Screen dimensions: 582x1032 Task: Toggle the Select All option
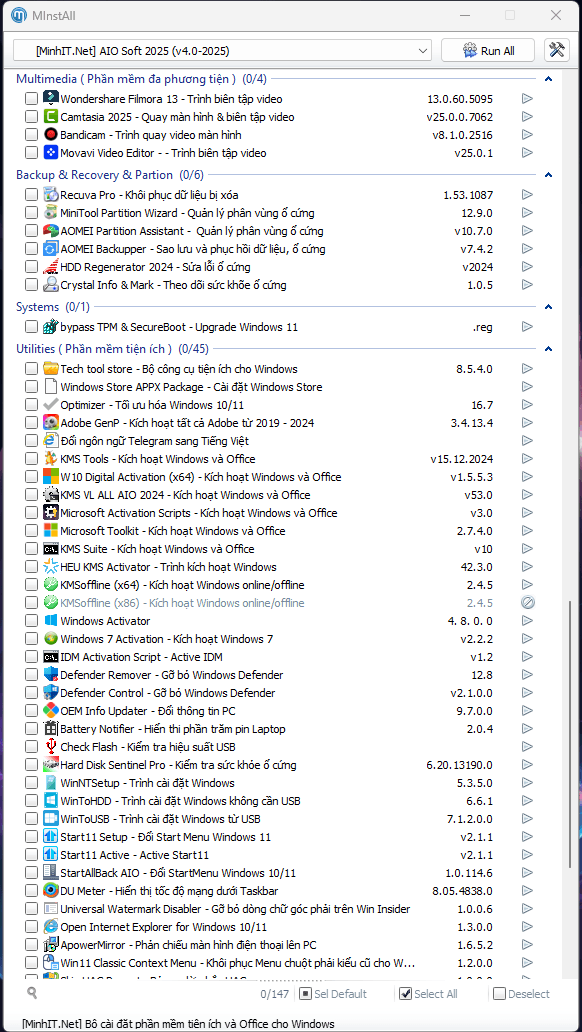tap(429, 994)
